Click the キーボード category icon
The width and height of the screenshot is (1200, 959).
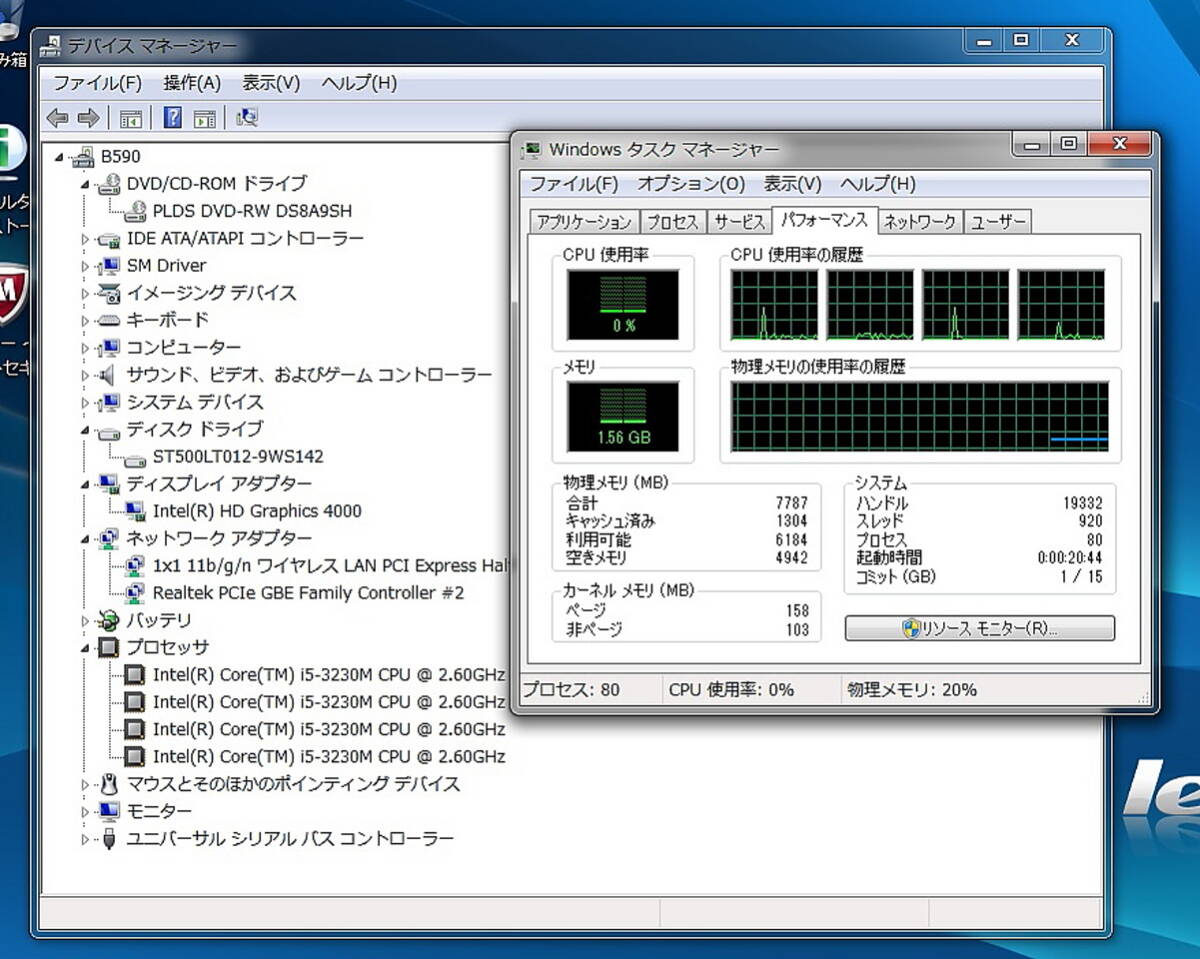109,320
